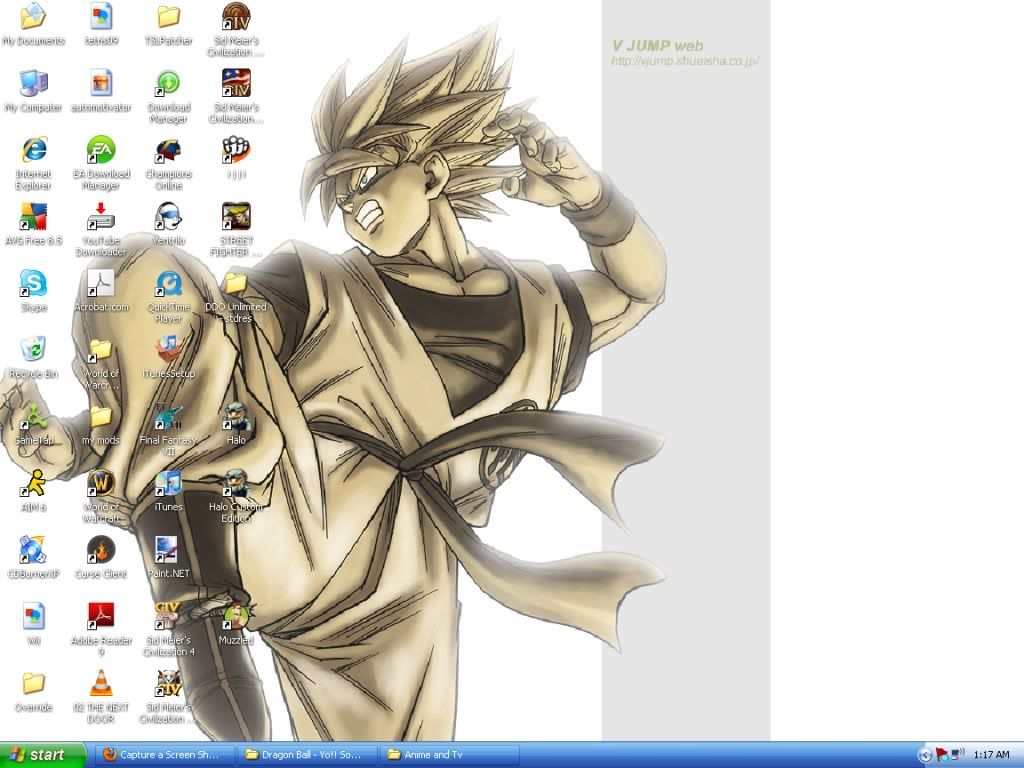Select the Acrobat.com shortcut
The height and width of the screenshot is (768, 1024).
click(x=101, y=283)
